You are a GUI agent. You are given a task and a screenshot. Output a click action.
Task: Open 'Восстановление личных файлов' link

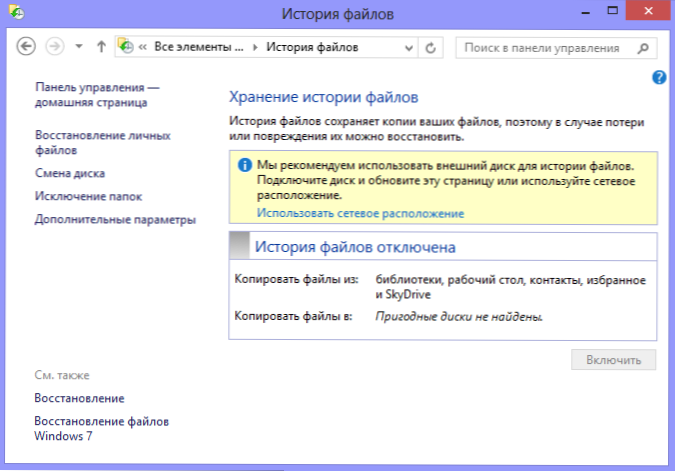coord(102,143)
